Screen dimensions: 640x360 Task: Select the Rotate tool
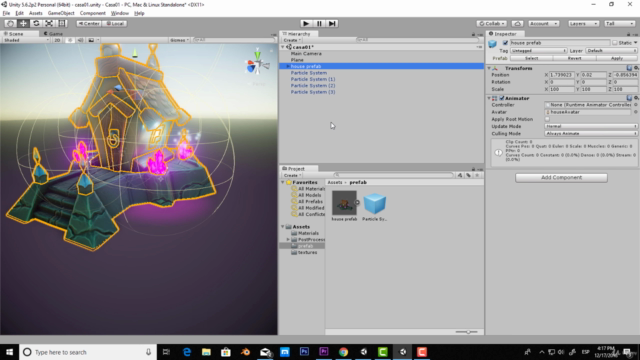click(x=36, y=24)
